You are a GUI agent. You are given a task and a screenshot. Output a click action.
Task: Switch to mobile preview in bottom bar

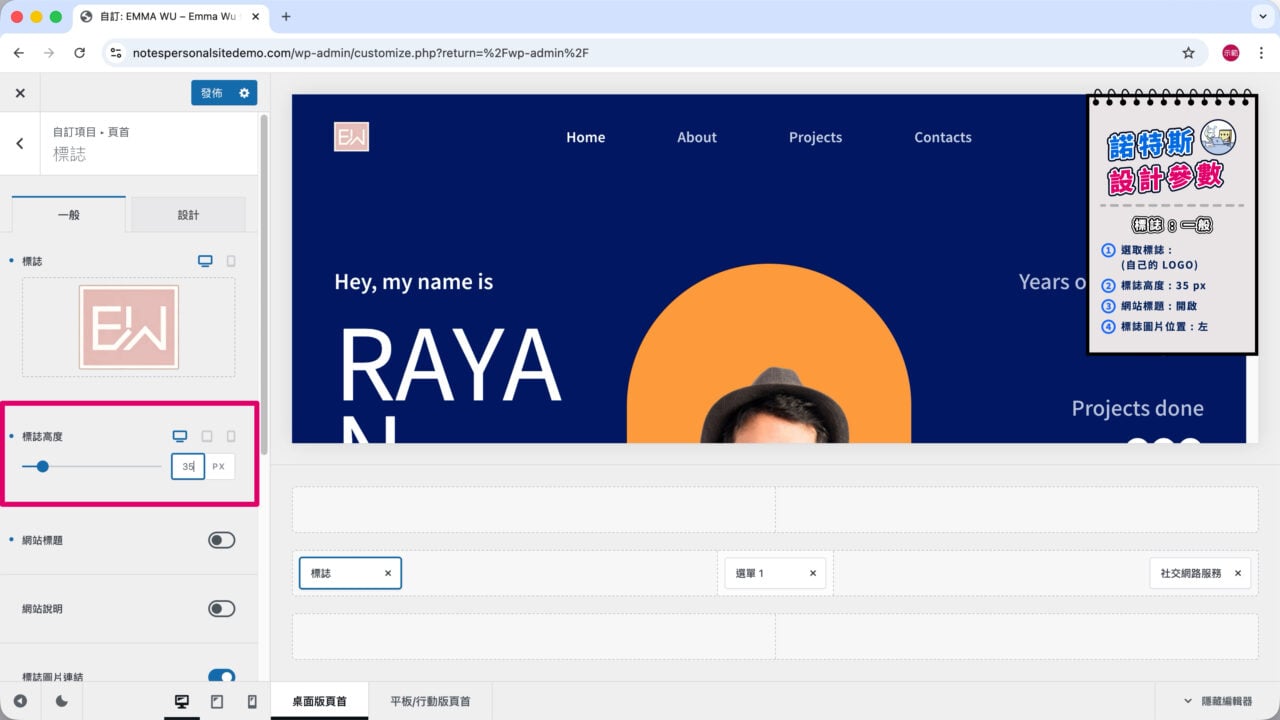(251, 702)
